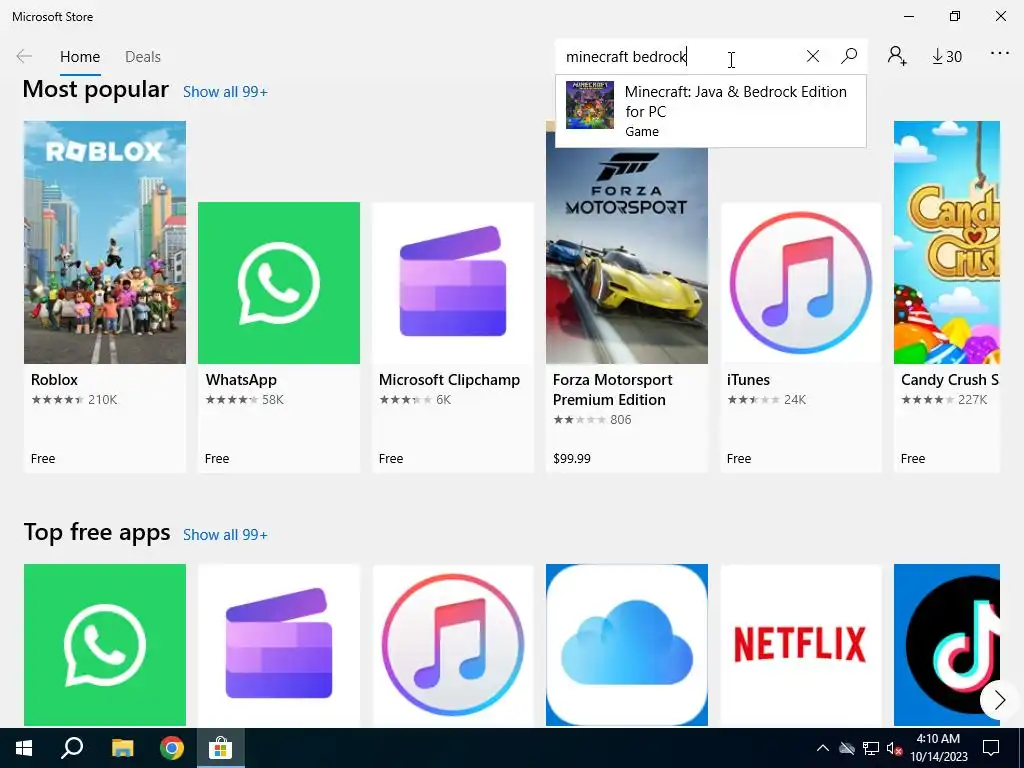
Task: Show hidden system tray icons
Action: 823,748
